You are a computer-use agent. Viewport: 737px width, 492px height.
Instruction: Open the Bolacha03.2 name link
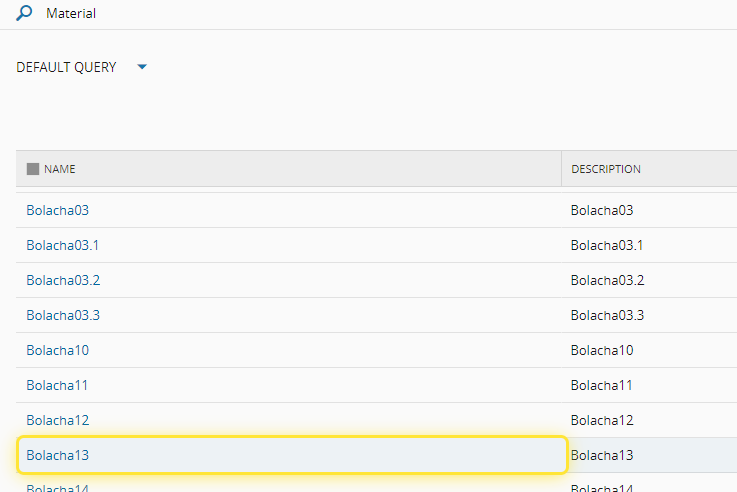[x=63, y=280]
